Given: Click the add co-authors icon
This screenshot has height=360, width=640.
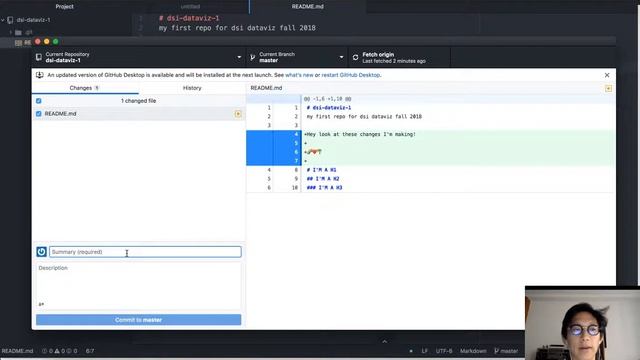Looking at the screenshot, I should tap(41, 304).
